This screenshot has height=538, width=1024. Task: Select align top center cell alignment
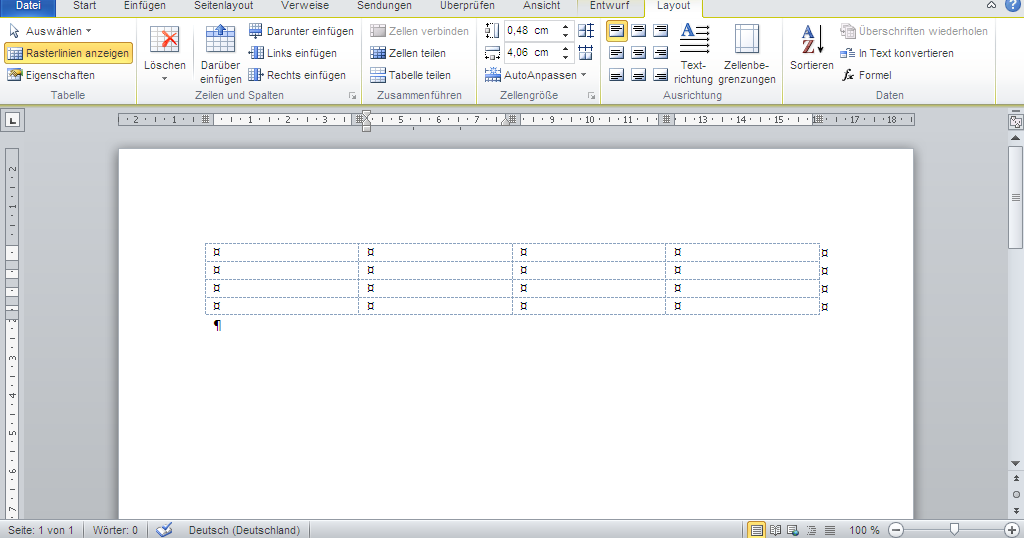point(639,31)
